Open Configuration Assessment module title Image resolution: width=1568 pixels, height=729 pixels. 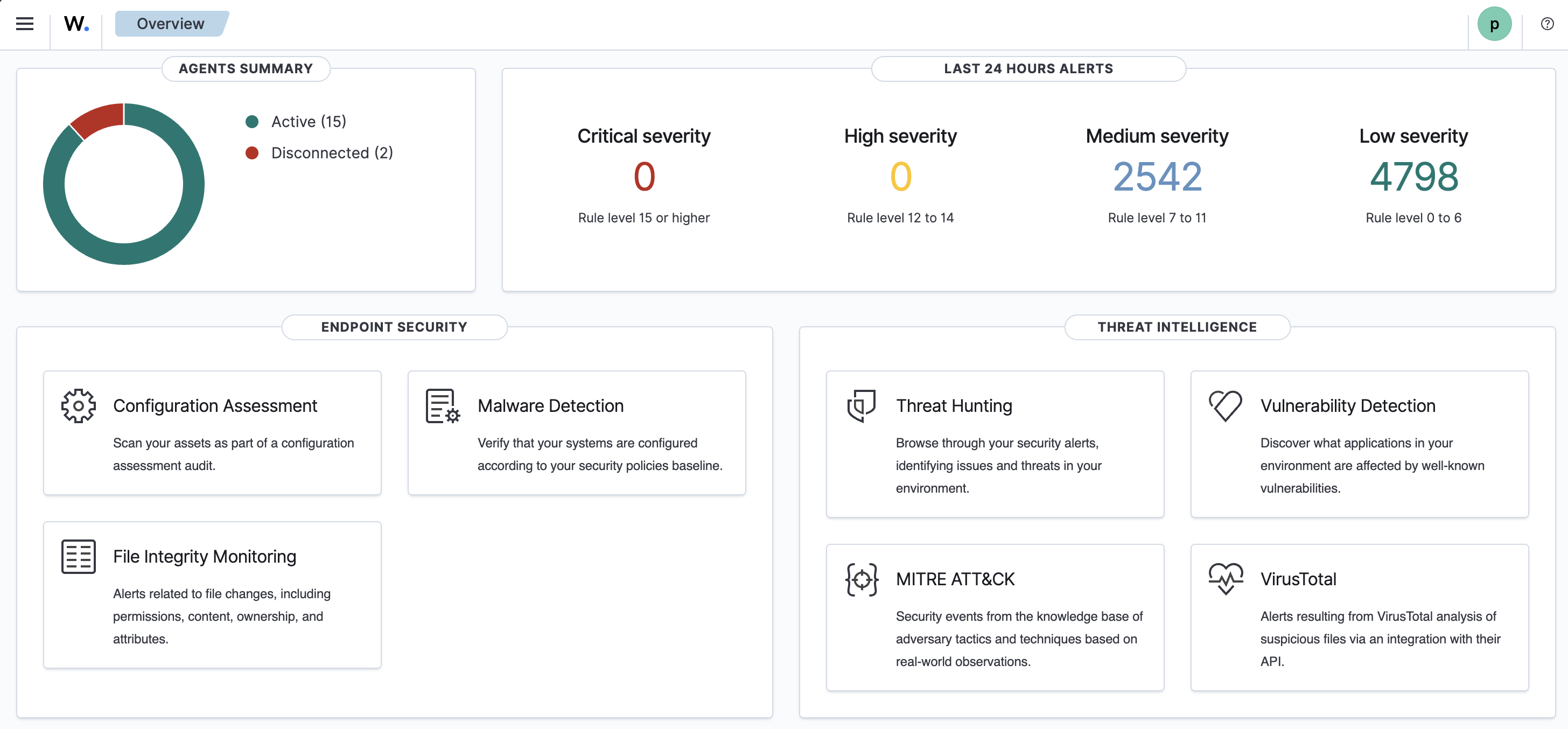(x=215, y=406)
